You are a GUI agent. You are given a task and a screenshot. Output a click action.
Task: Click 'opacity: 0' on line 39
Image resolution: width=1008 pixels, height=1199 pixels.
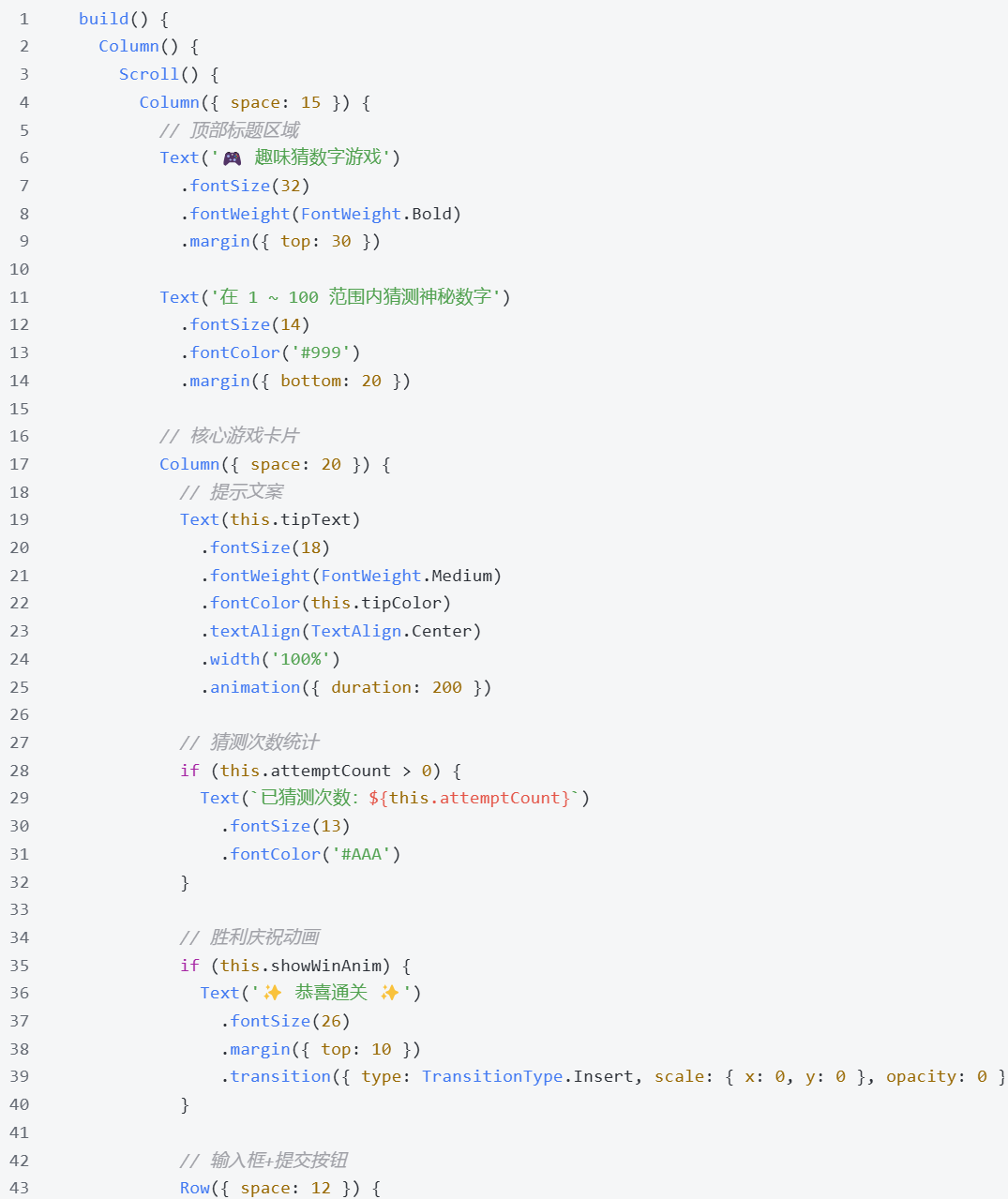tap(937, 1076)
